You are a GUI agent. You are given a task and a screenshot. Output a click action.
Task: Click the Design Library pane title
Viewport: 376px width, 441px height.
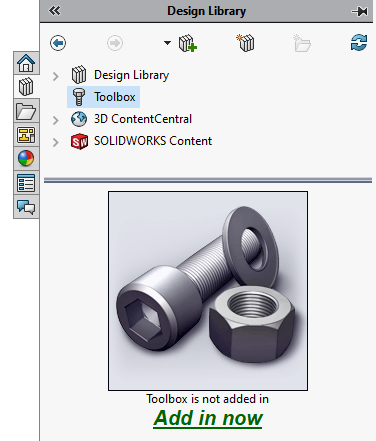[207, 11]
